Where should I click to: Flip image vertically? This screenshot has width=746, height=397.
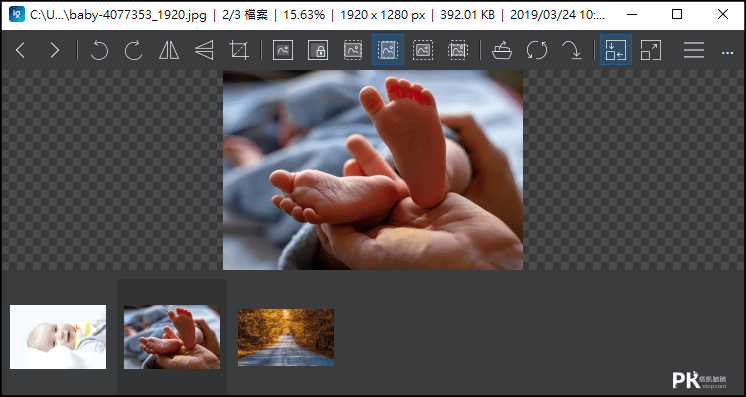204,50
